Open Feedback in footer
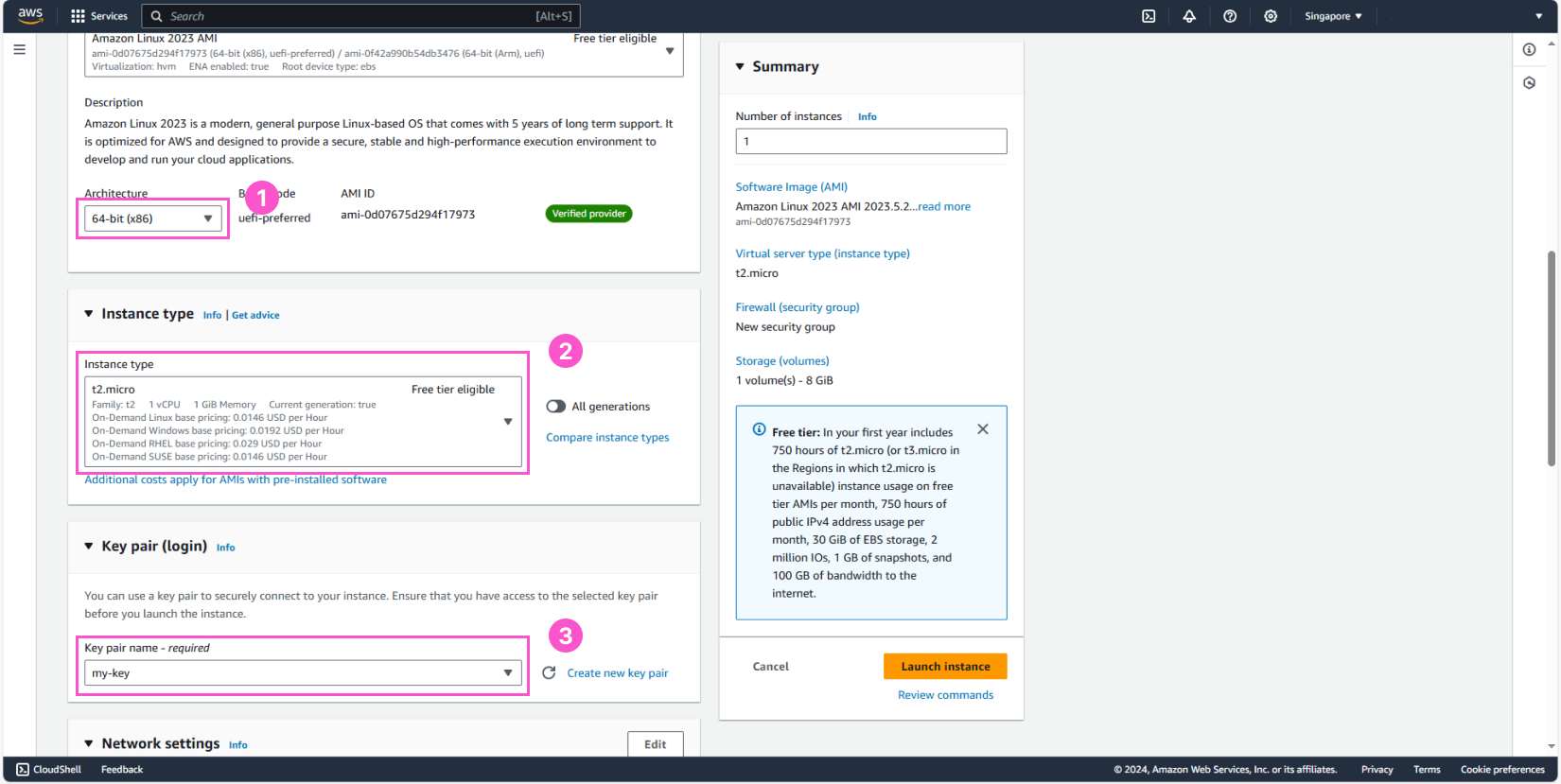The image size is (1561, 784). tap(122, 769)
